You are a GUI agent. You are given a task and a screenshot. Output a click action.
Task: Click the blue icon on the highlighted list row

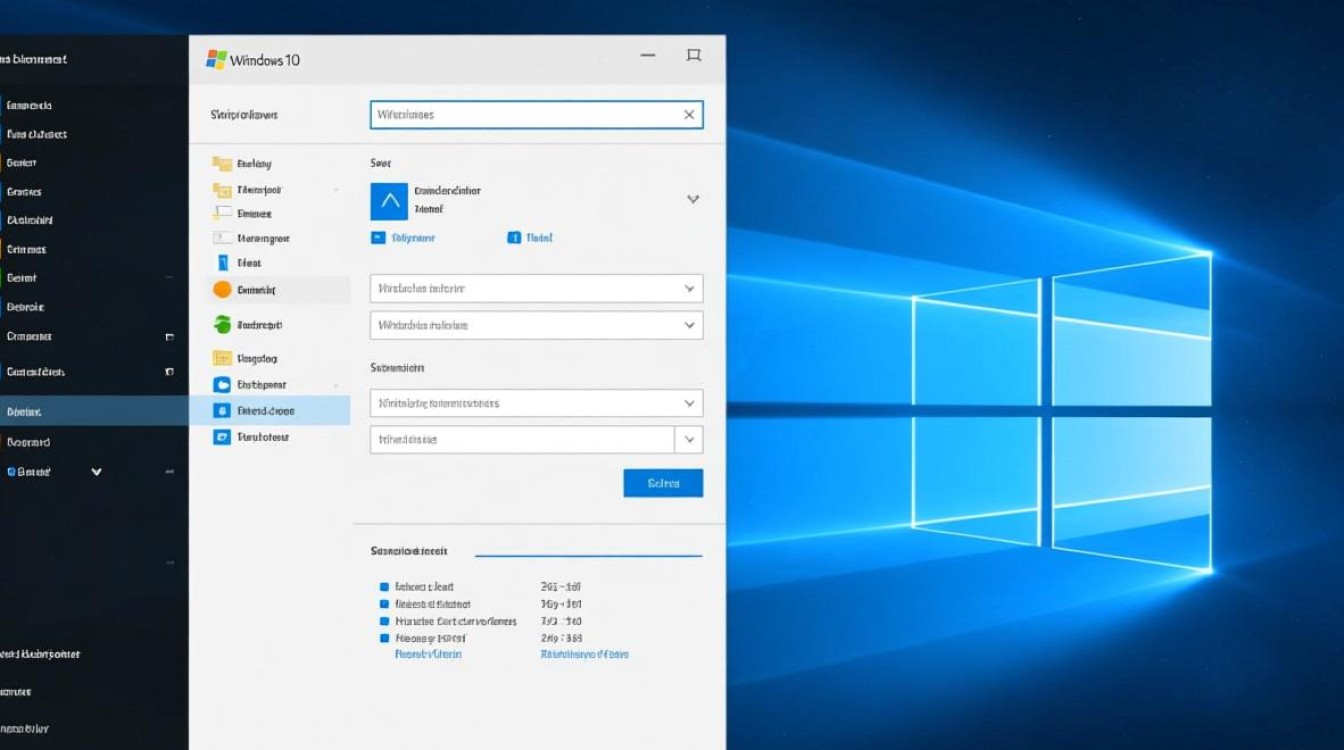point(222,410)
